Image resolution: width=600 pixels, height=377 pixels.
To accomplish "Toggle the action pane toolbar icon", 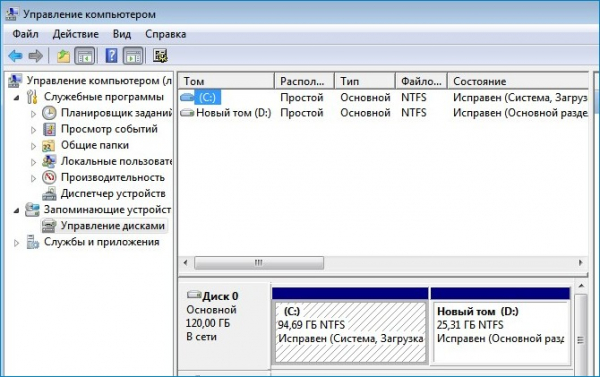I will pos(133,56).
